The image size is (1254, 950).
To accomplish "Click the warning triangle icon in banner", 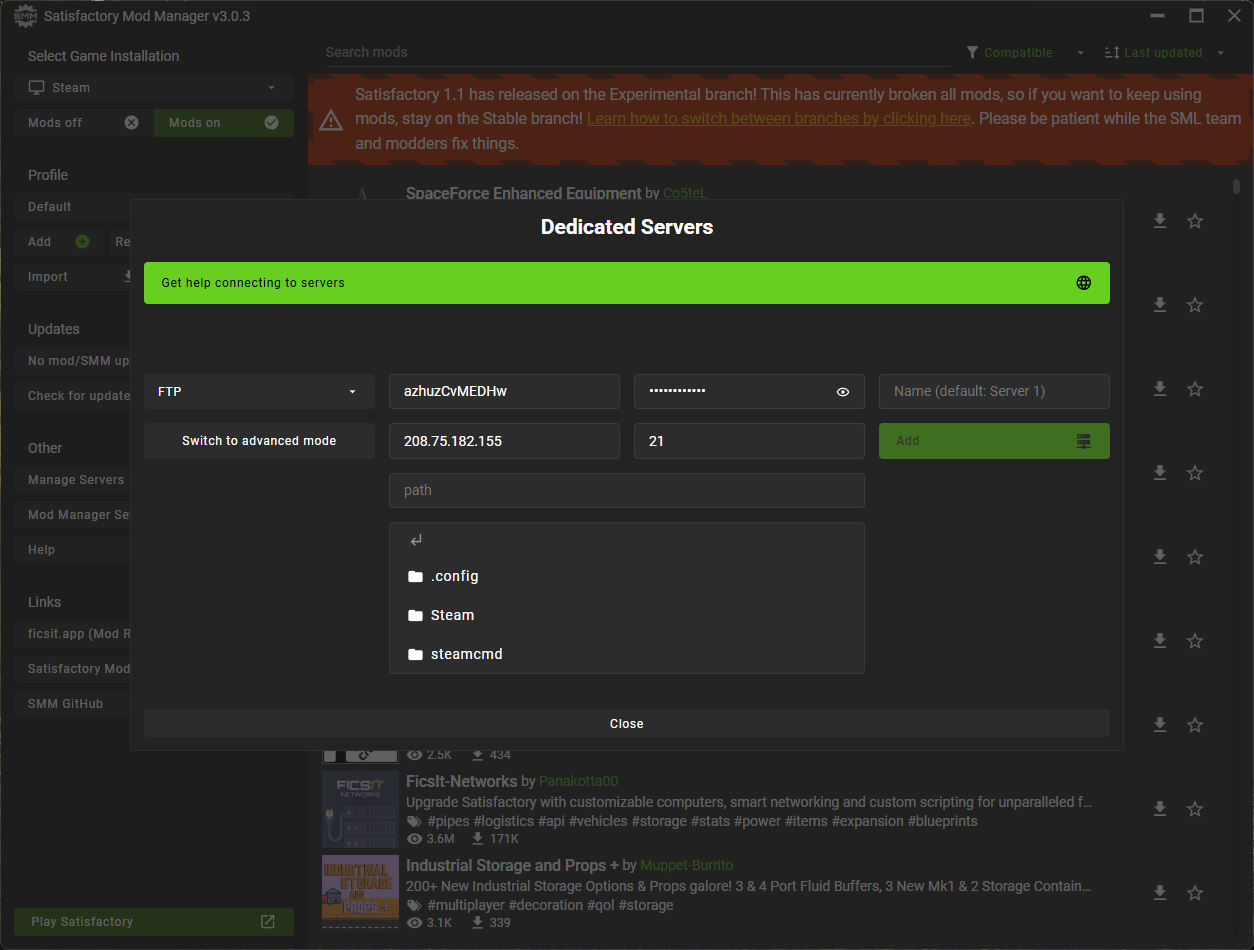I will pos(331,121).
